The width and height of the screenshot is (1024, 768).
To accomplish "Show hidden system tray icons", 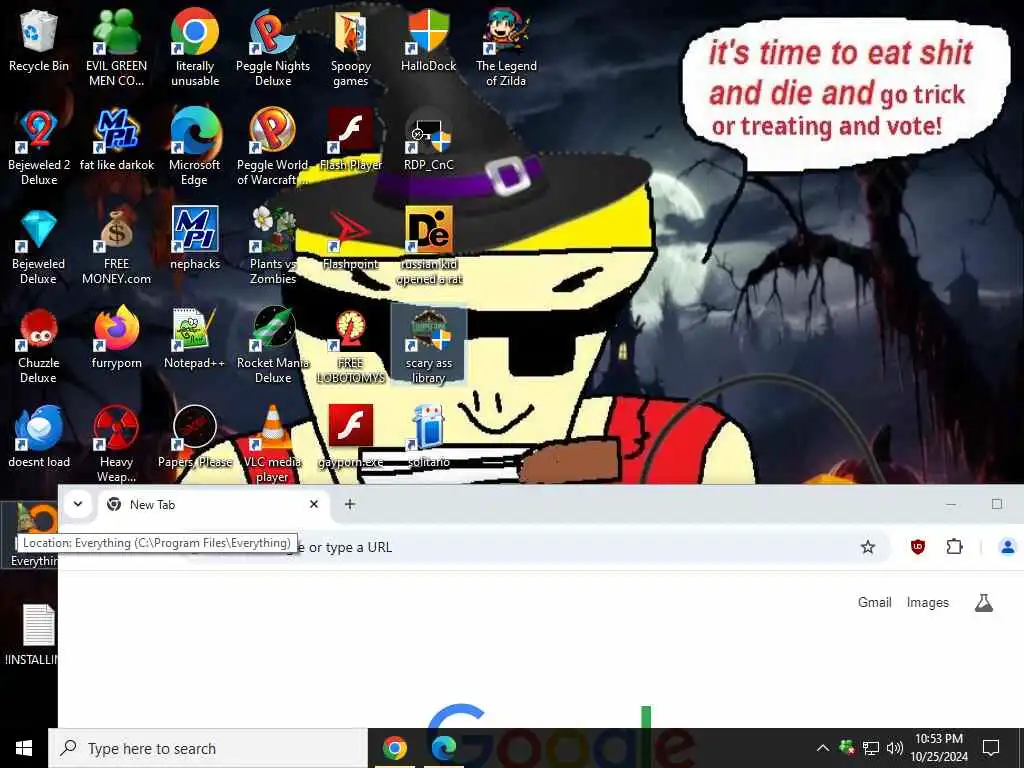I will point(823,748).
